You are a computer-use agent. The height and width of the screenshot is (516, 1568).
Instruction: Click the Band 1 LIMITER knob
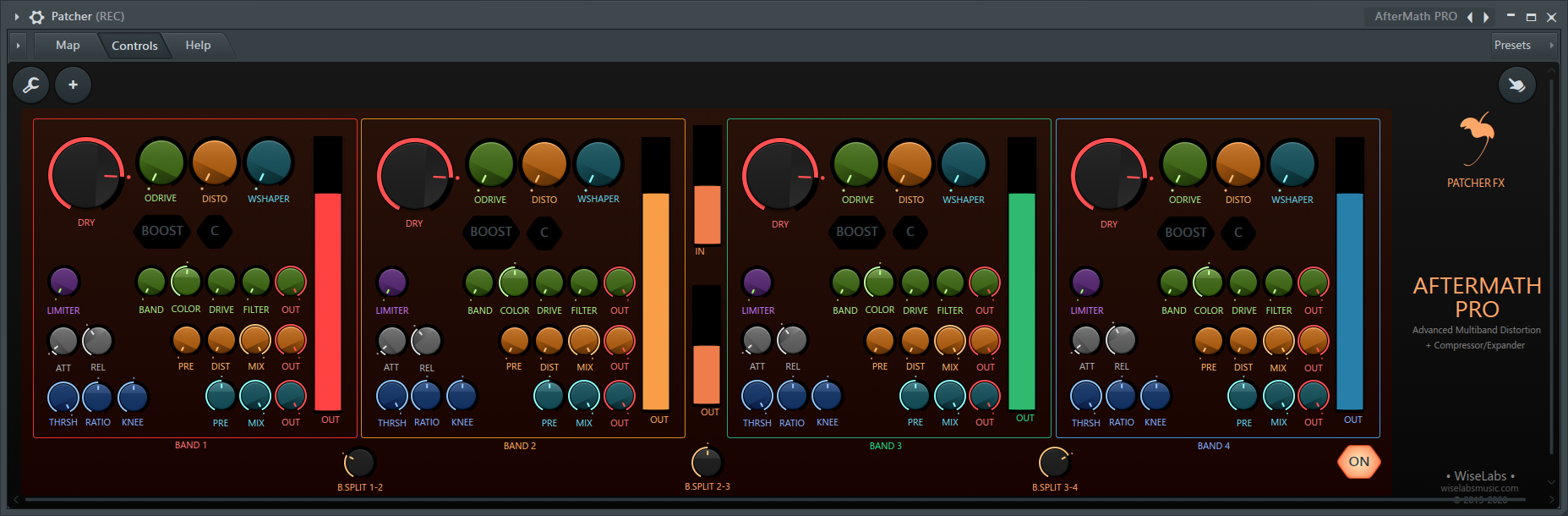[x=63, y=282]
